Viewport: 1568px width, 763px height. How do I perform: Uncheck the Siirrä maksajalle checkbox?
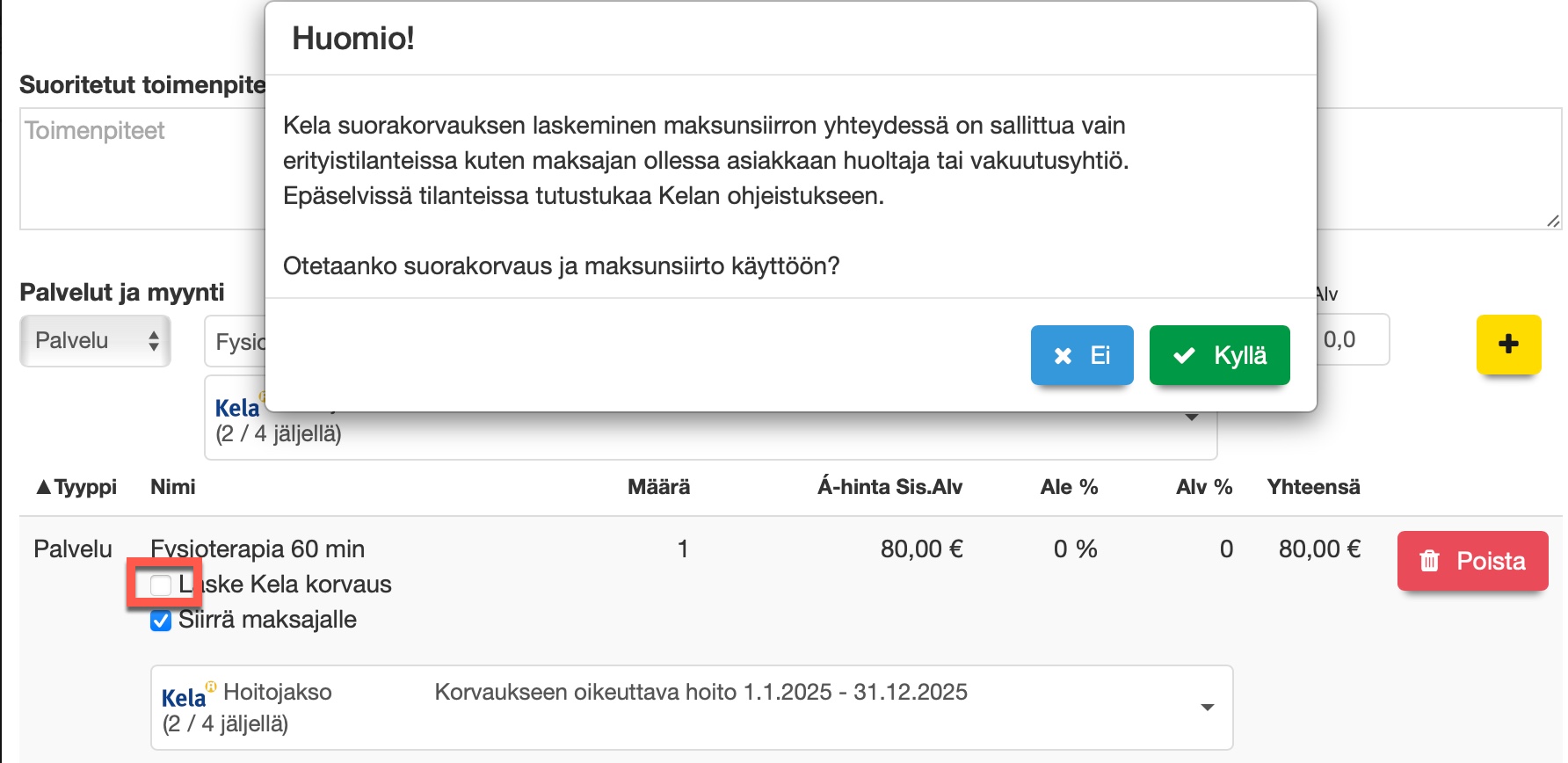161,621
